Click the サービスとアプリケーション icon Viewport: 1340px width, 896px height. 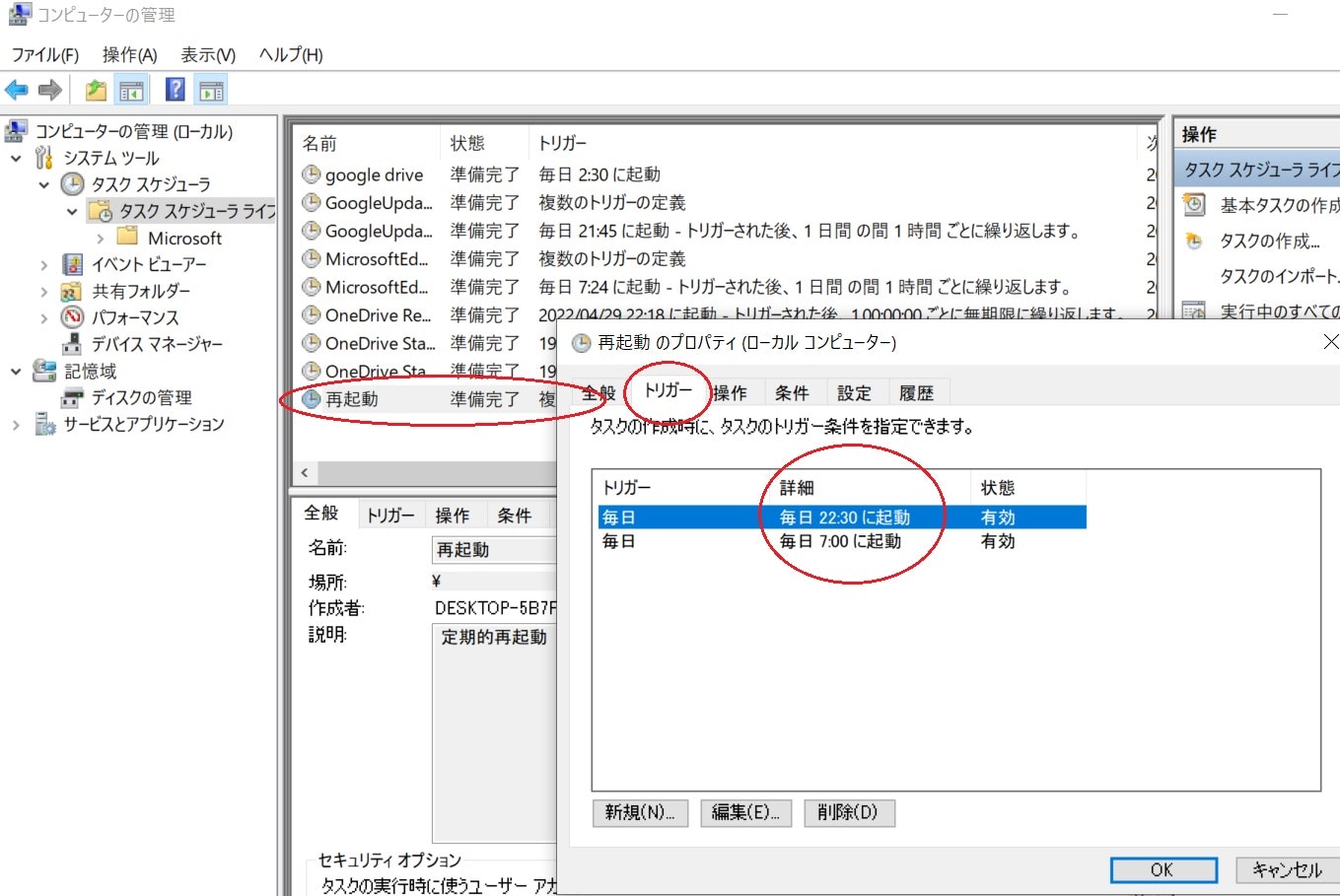point(45,424)
